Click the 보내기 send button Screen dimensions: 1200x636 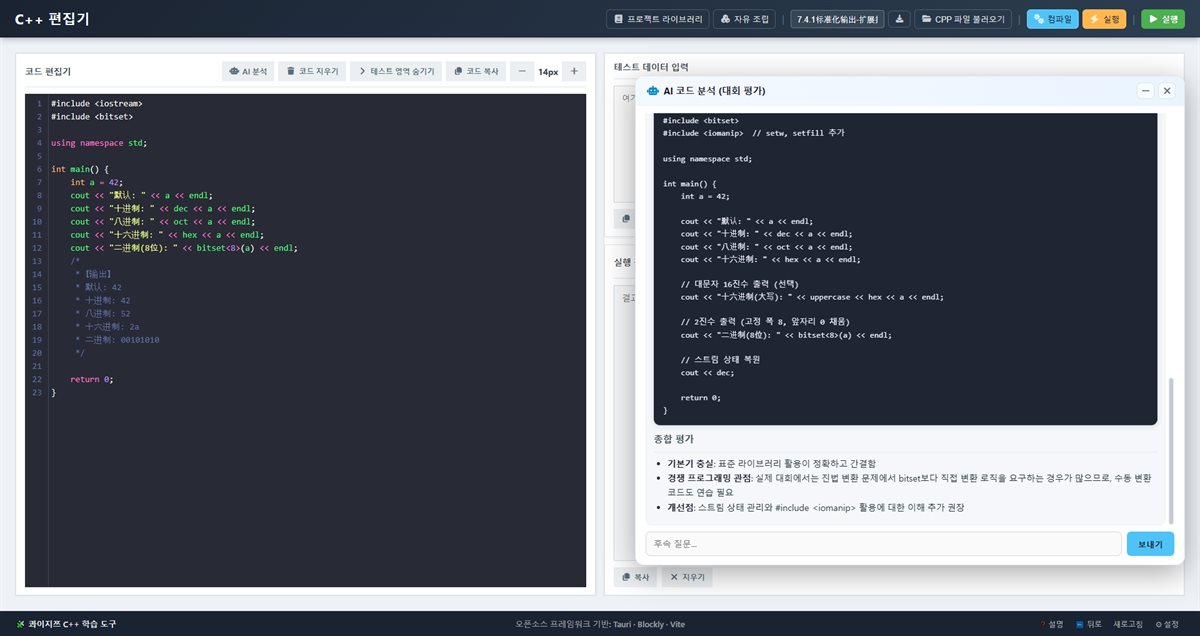pos(1150,544)
